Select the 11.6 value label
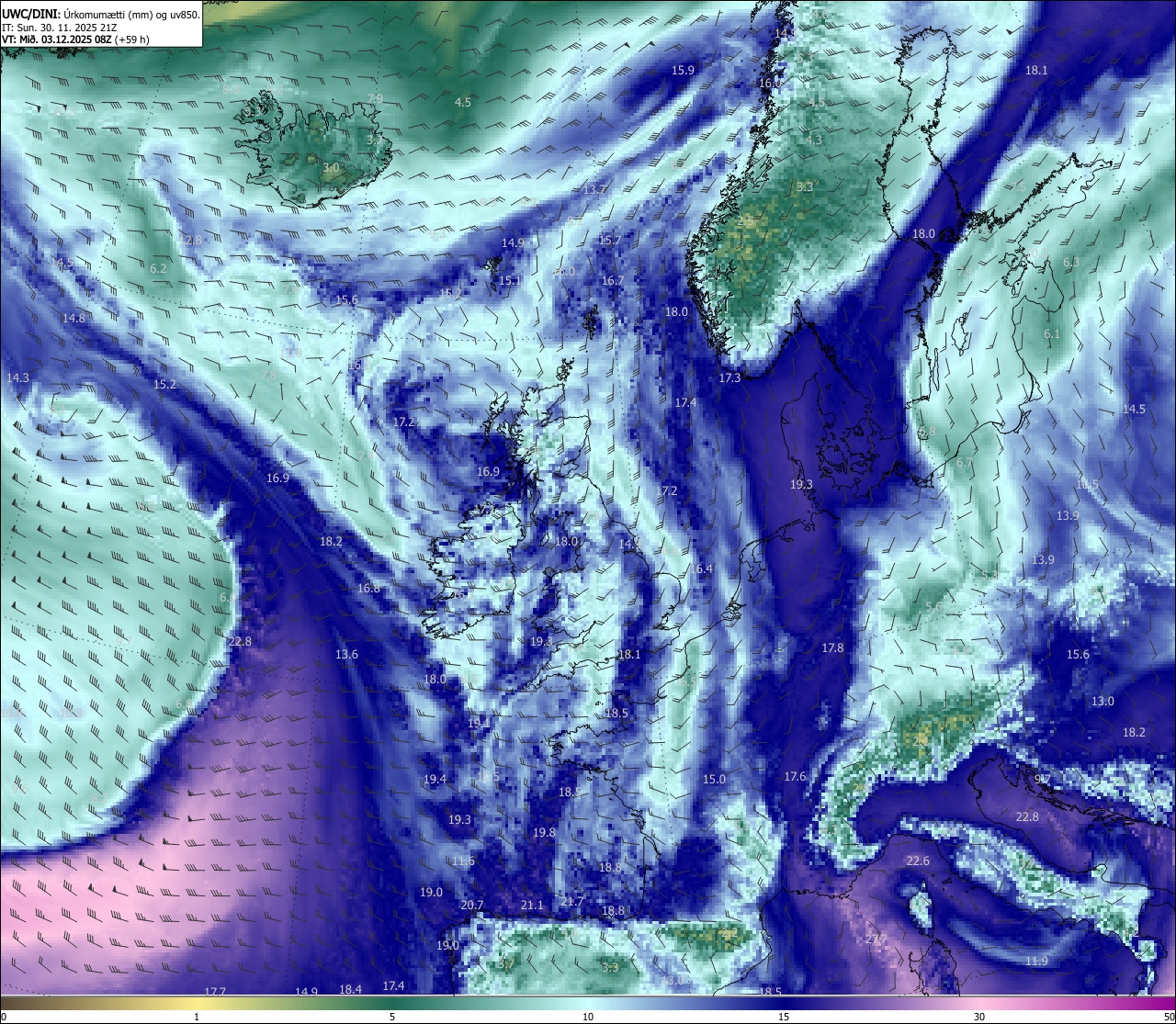1176x1024 pixels. point(463,861)
